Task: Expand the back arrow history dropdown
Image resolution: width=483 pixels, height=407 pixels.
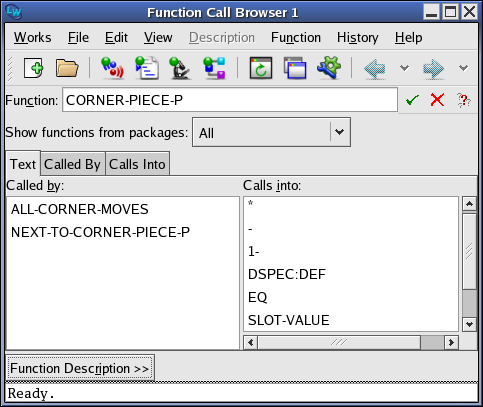Action: 404,68
